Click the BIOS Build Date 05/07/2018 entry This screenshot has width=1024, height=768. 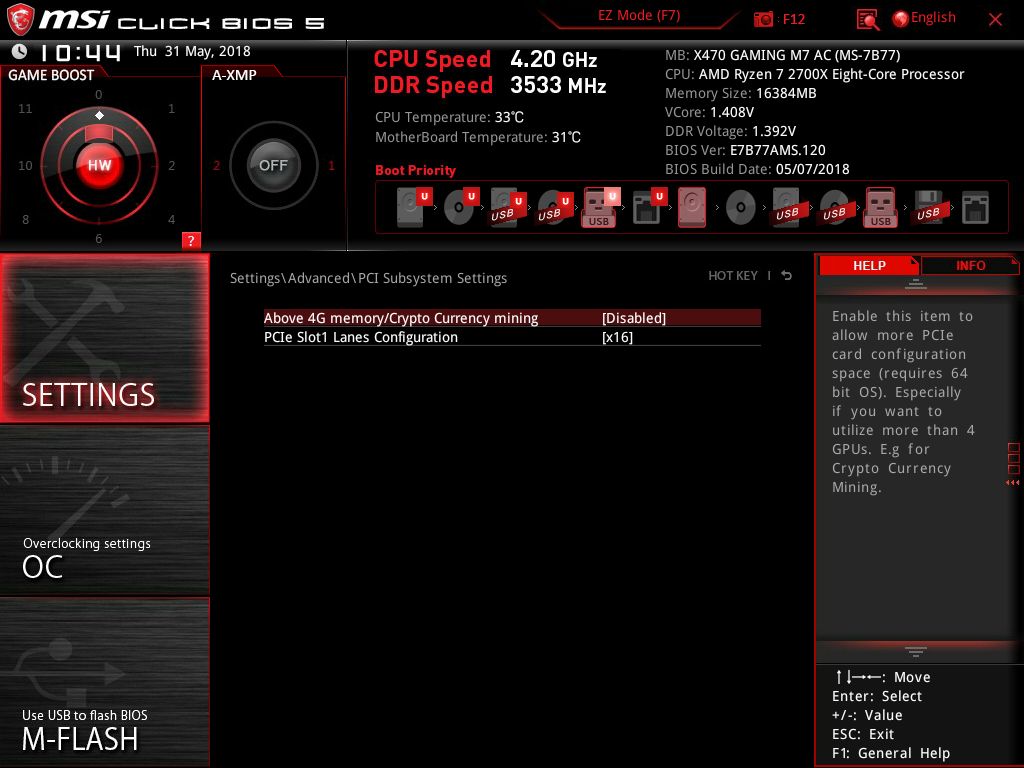(757, 169)
